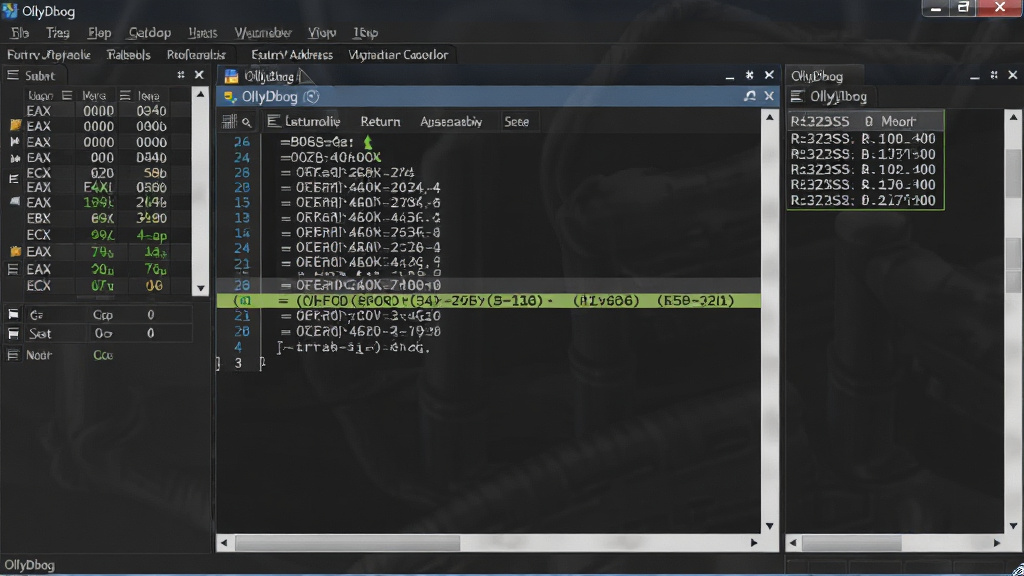
Task: Click the pin icon in the right panel header
Action: pyautogui.click(x=994, y=75)
